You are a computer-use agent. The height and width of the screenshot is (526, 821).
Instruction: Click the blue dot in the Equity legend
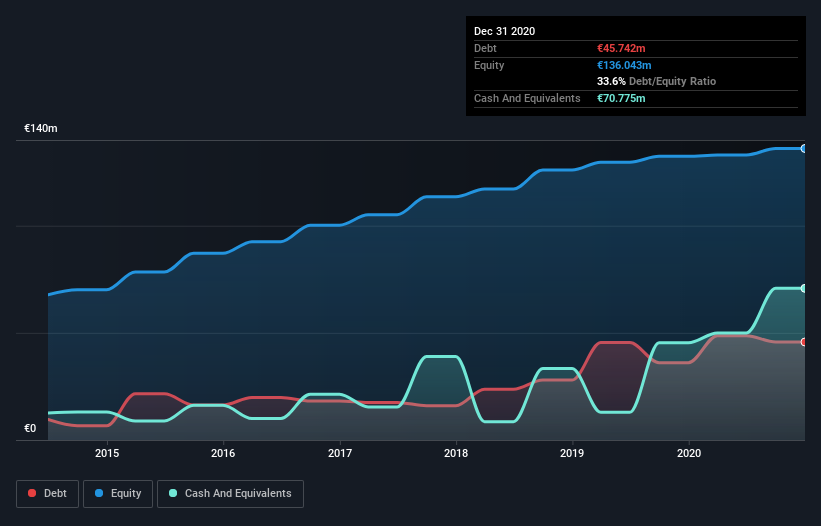[x=101, y=494]
